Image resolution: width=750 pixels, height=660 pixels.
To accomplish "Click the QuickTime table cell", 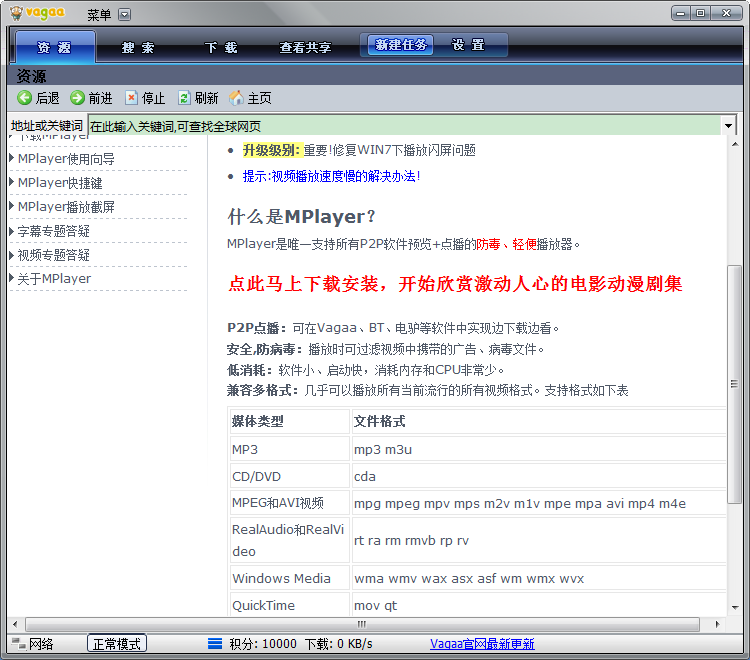I will click(x=290, y=605).
